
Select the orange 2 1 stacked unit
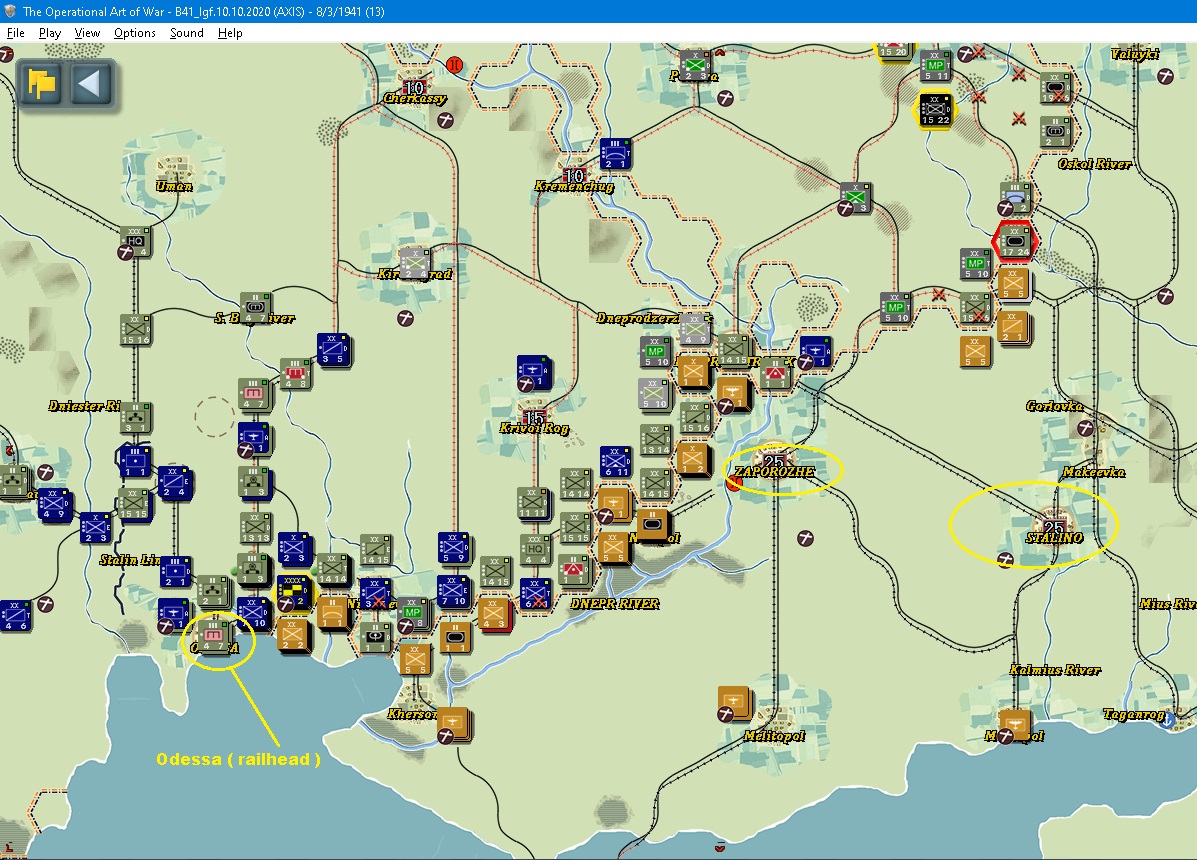click(x=1013, y=327)
